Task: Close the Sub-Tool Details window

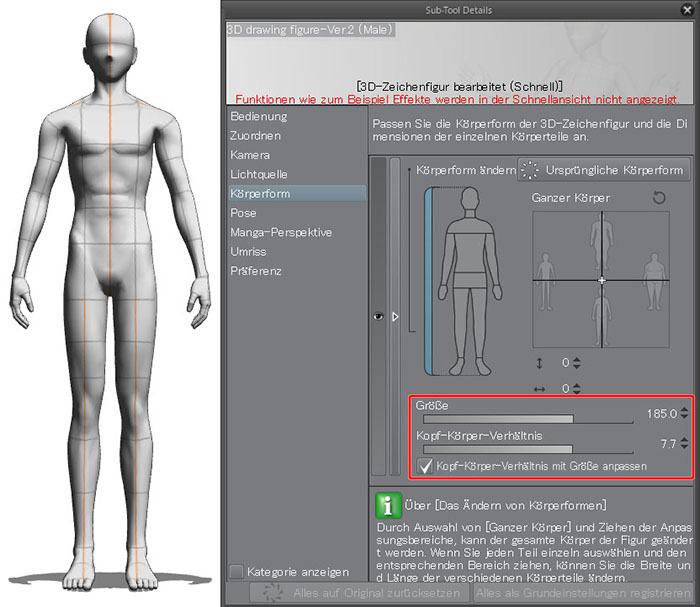Action: pos(688,10)
